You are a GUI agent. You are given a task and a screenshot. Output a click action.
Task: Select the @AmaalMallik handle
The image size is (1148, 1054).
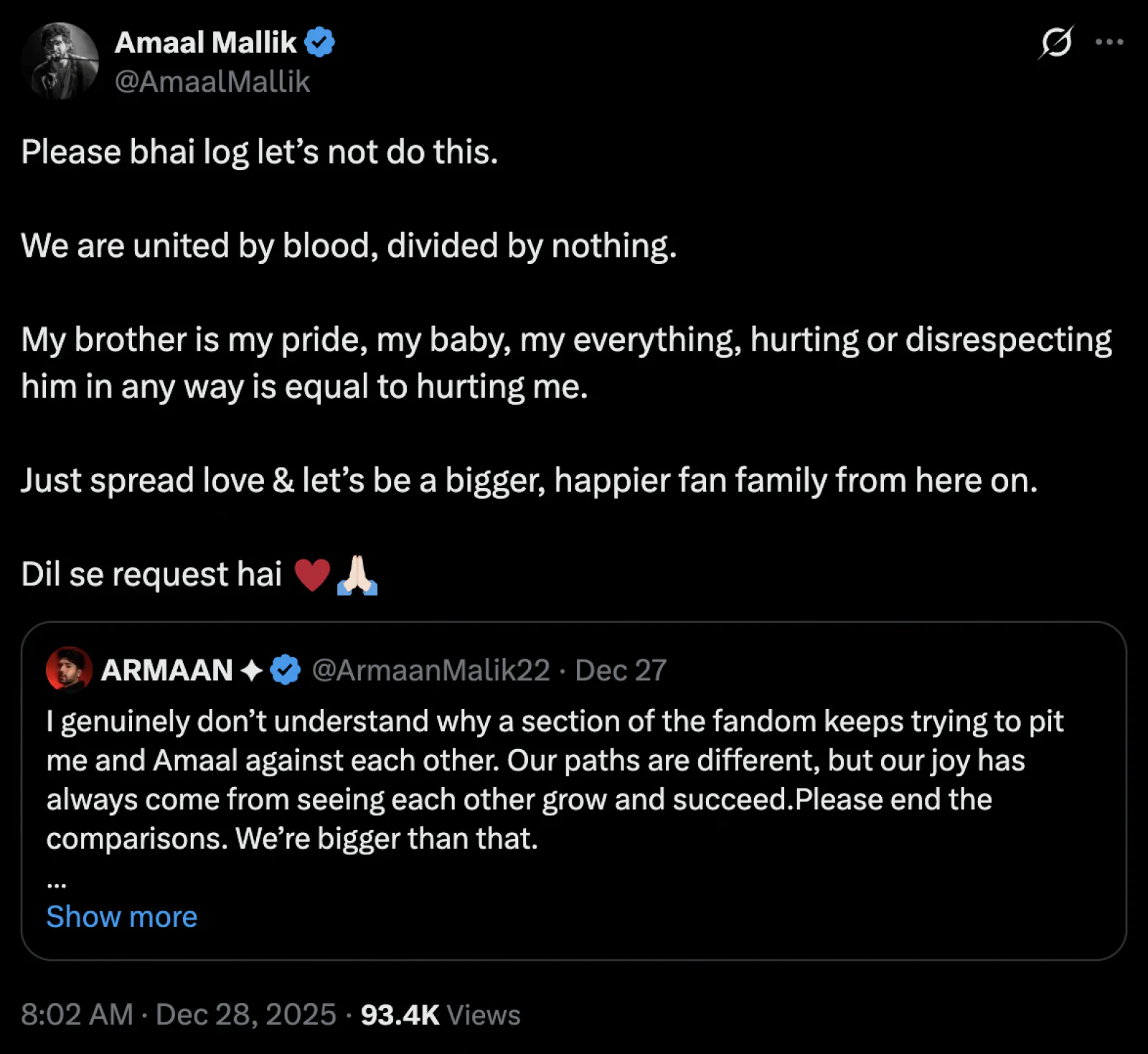(x=212, y=82)
